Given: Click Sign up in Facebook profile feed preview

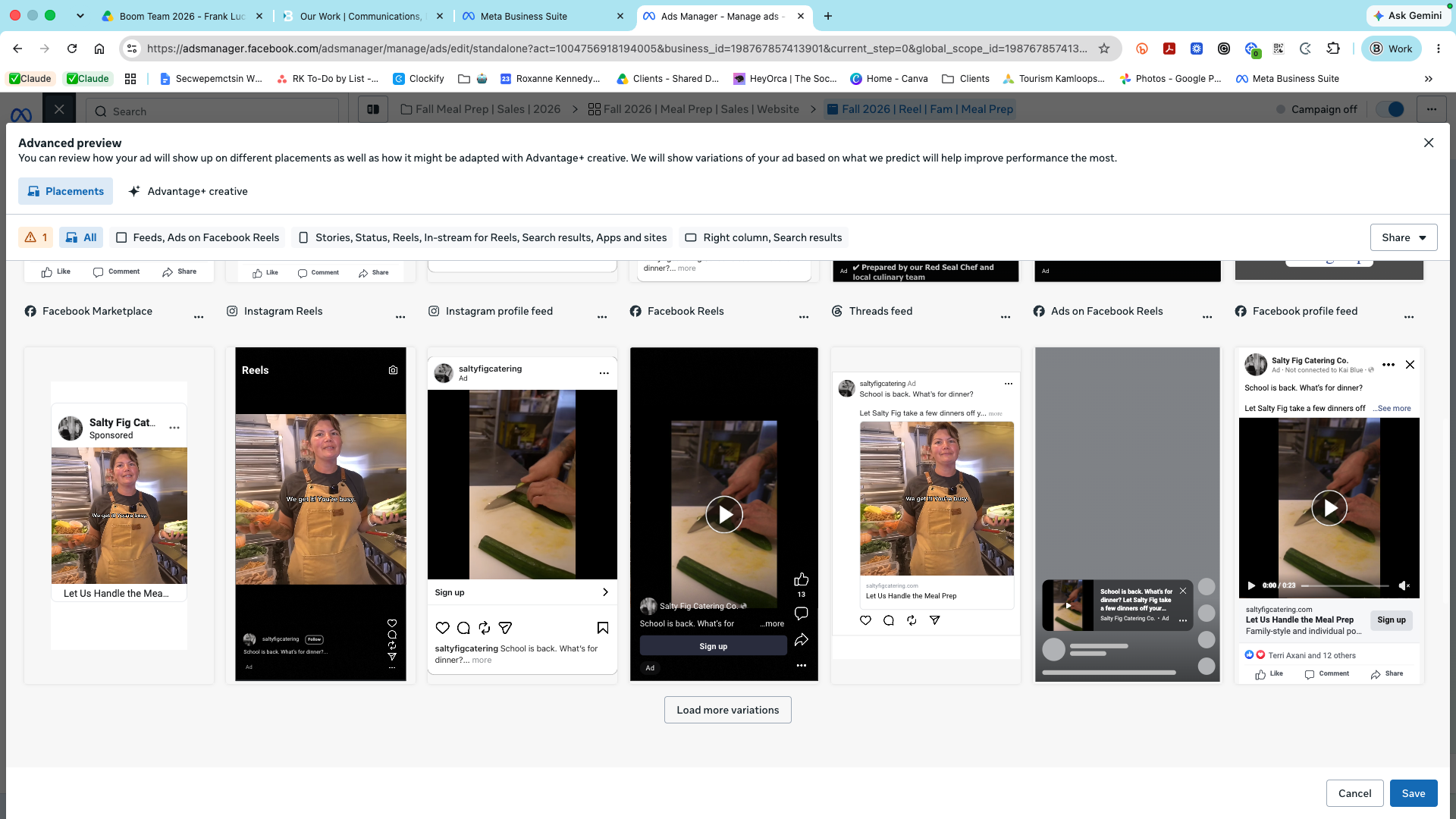Looking at the screenshot, I should coord(1392,620).
